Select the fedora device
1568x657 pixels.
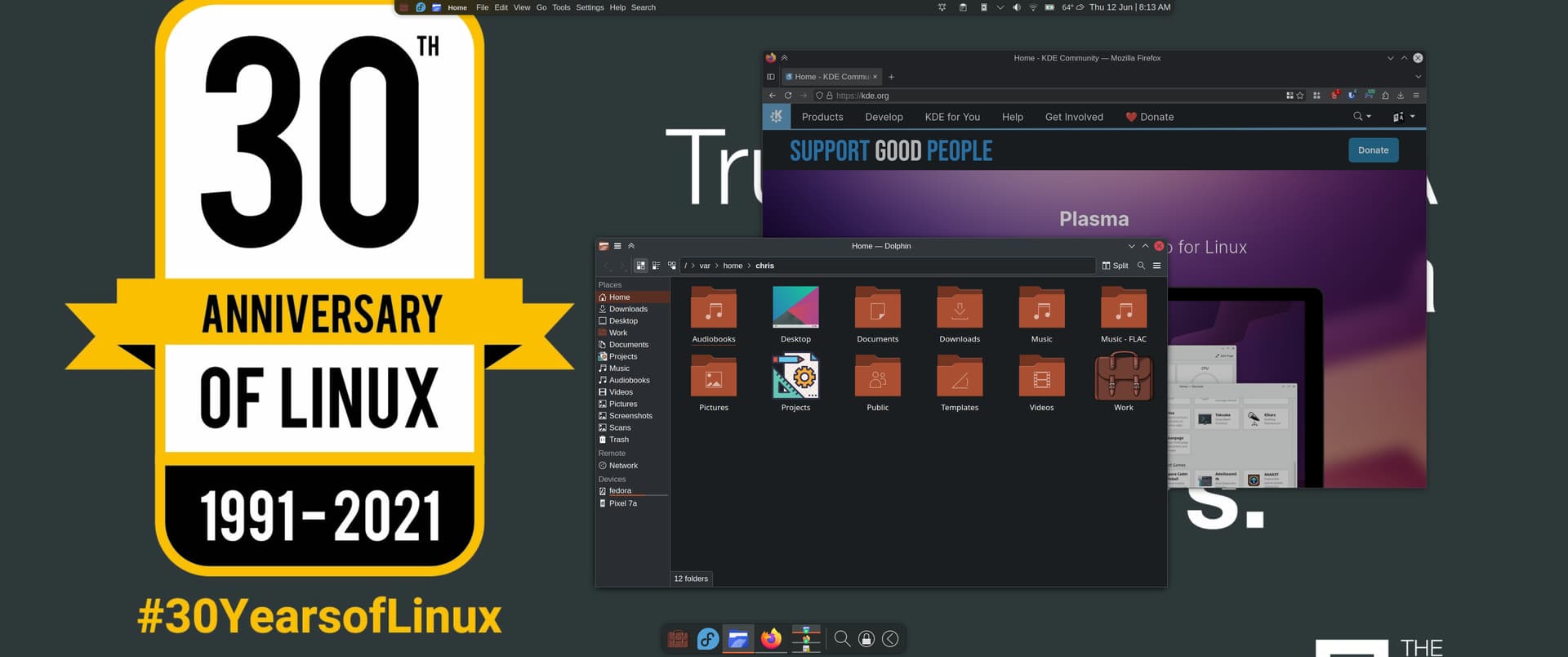(x=633, y=491)
